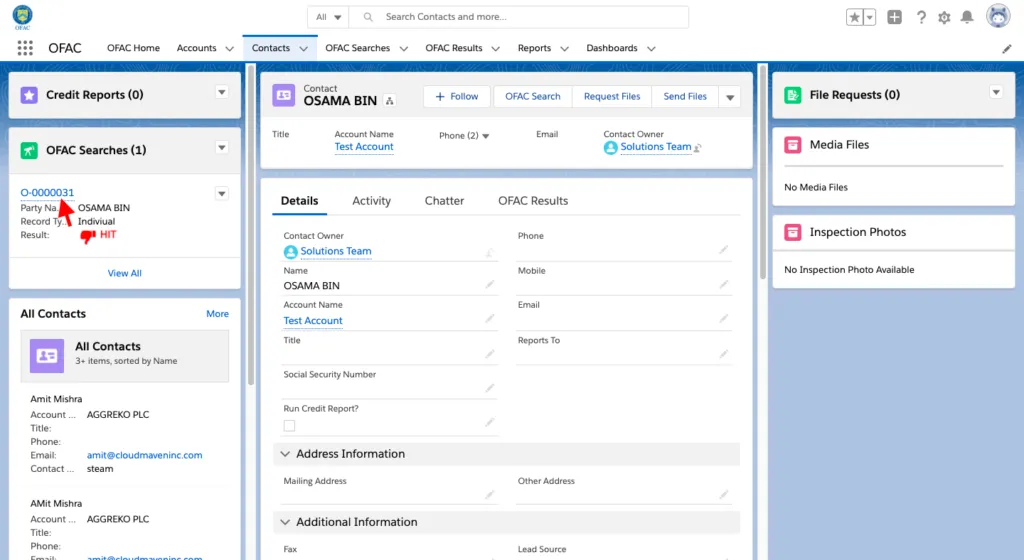Collapse the Address Information section
The image size is (1024, 560).
coord(285,454)
